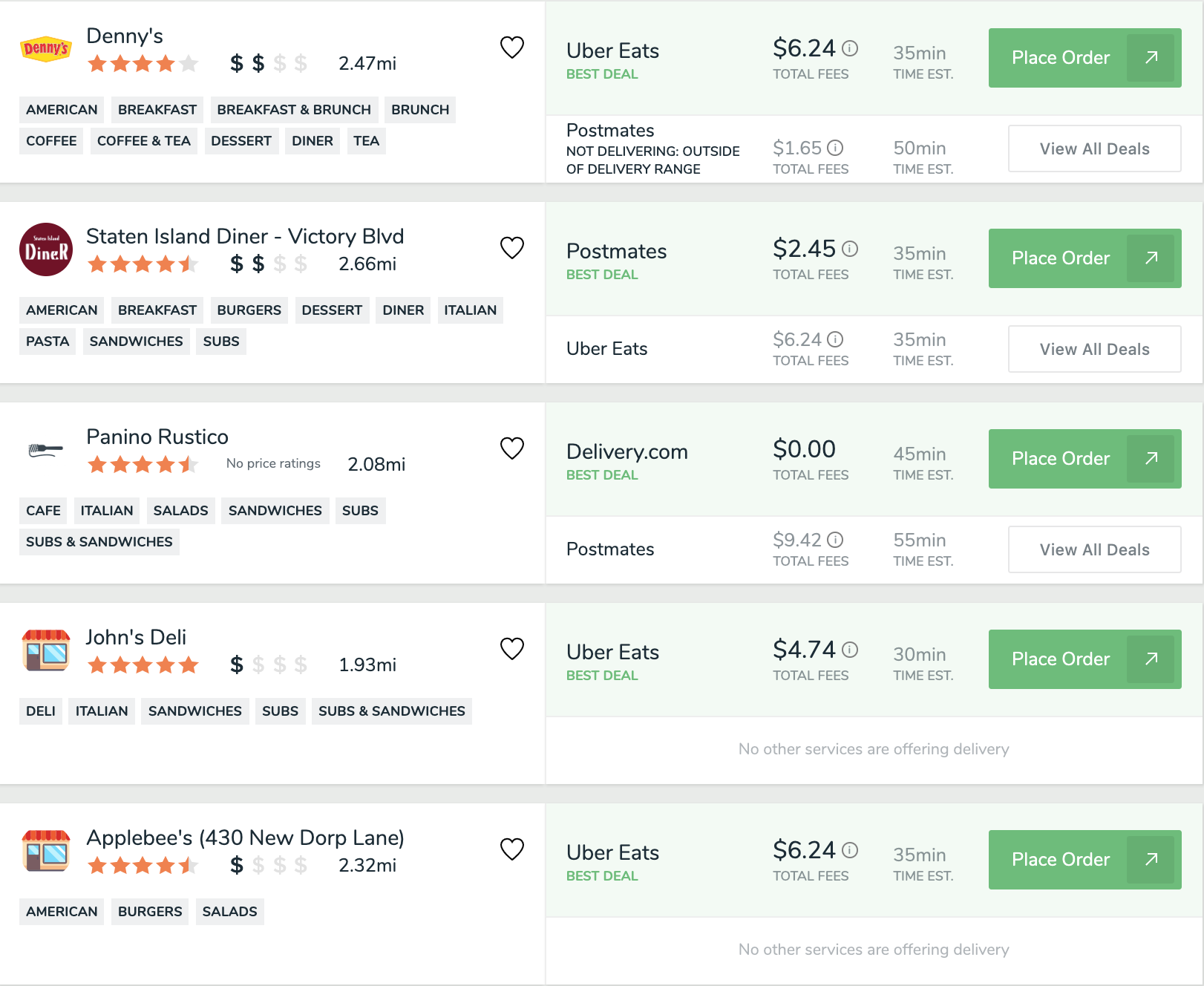Click John's Deli 1.93mi distance
Screen dimensions: 1204x986
367,665
